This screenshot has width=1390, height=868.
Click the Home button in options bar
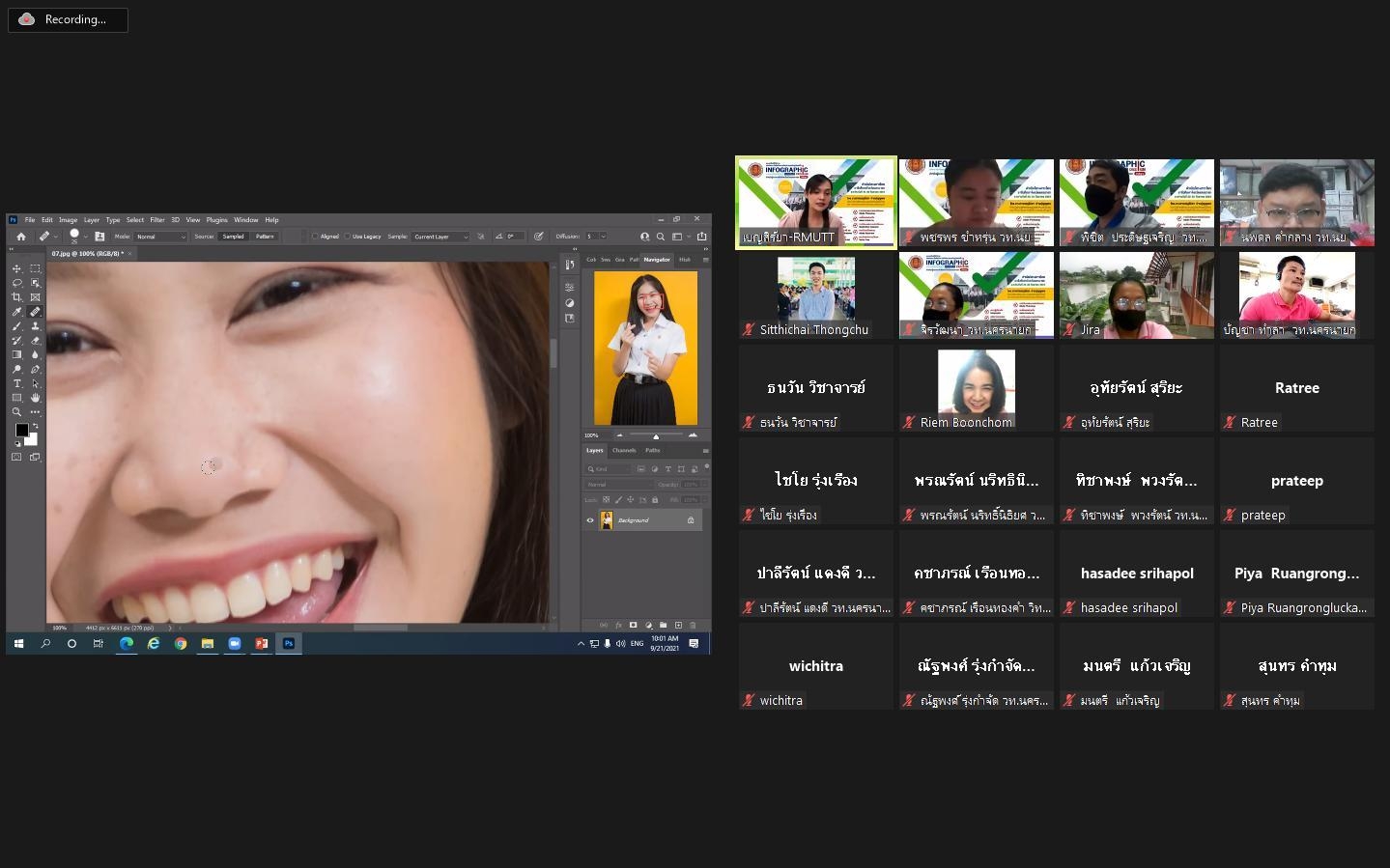(x=21, y=237)
